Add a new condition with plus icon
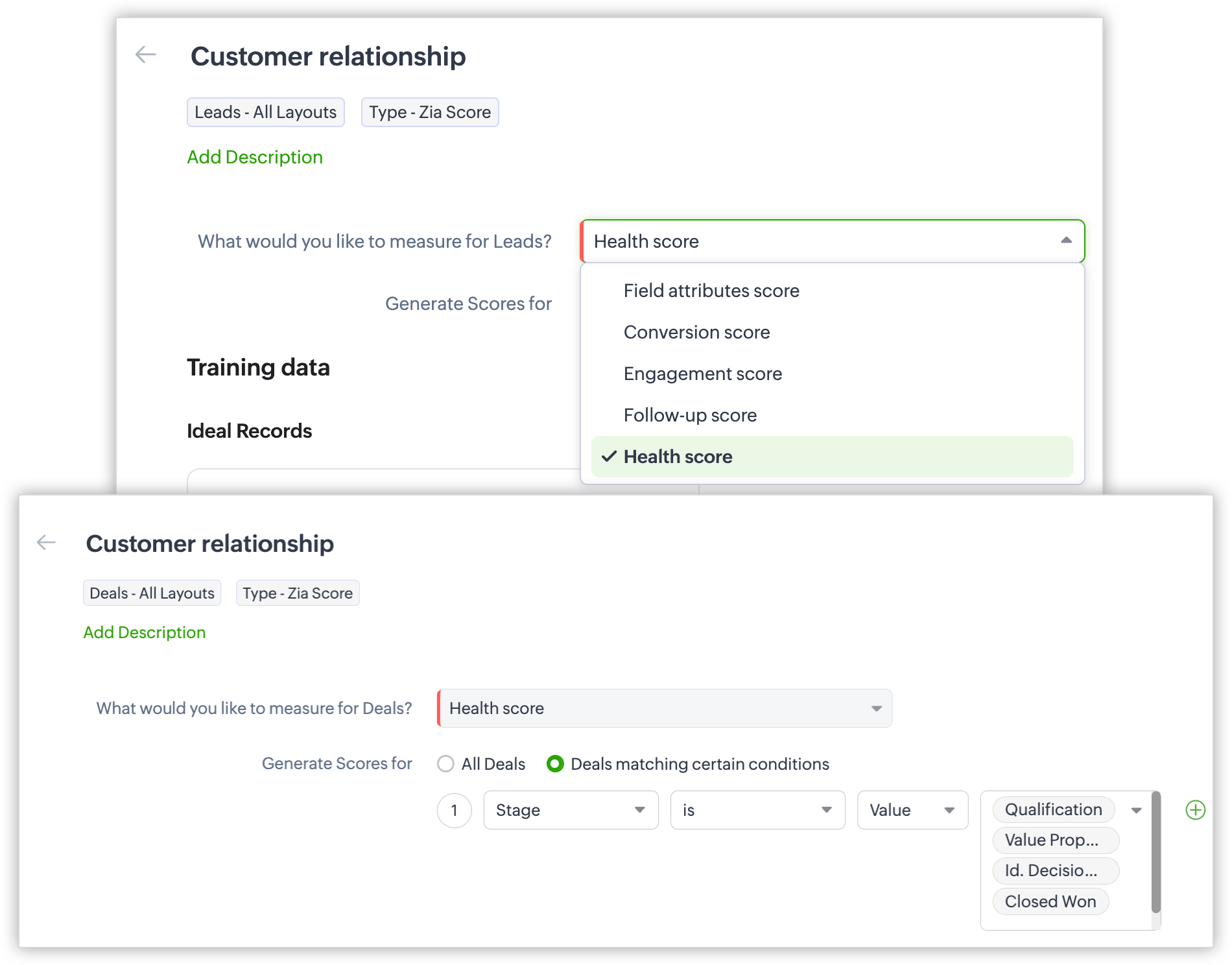Image resolution: width=1232 pixels, height=965 pixels. [x=1195, y=810]
